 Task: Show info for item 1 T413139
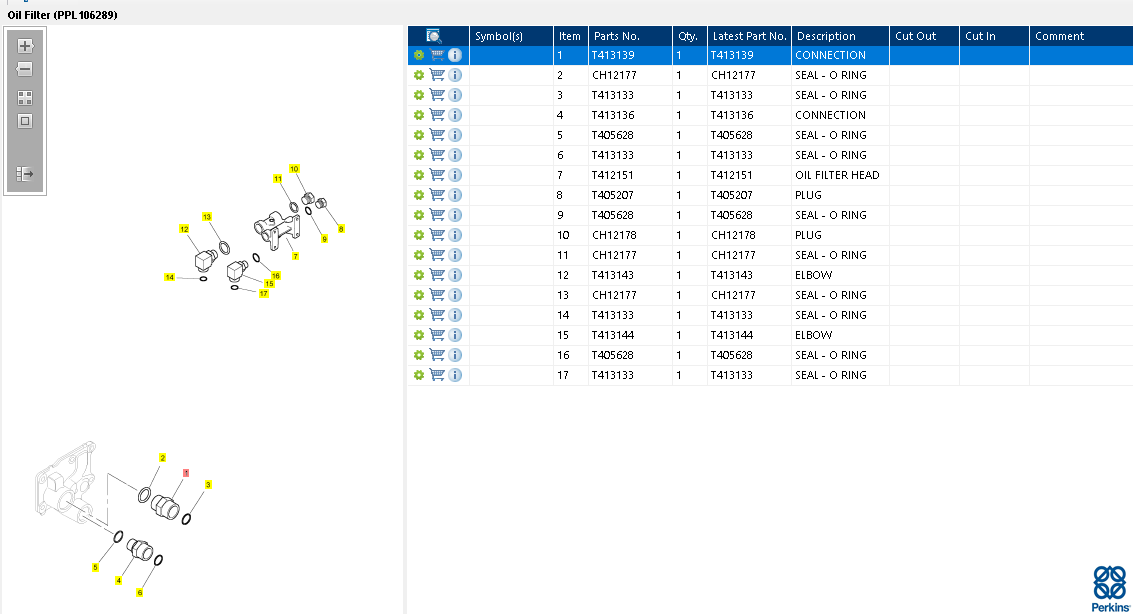(x=455, y=55)
